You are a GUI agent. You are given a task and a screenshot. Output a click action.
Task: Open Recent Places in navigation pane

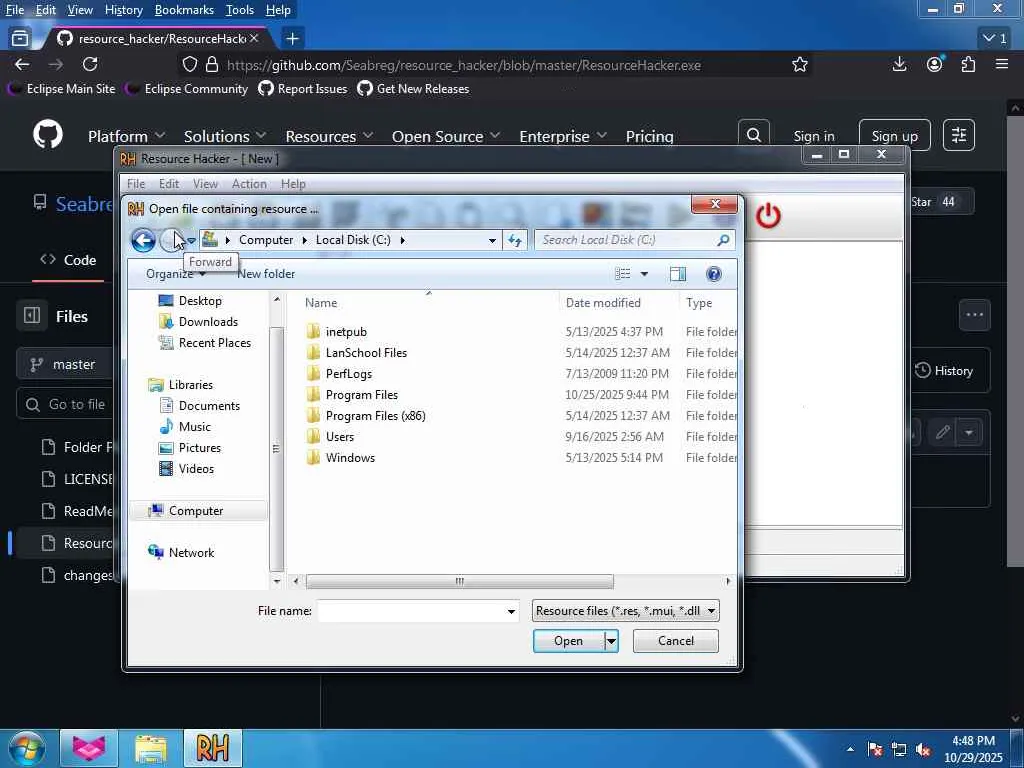coord(214,342)
